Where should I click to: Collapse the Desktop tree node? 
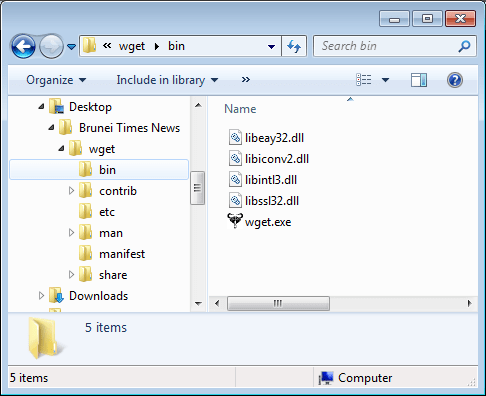pyautogui.click(x=41, y=107)
